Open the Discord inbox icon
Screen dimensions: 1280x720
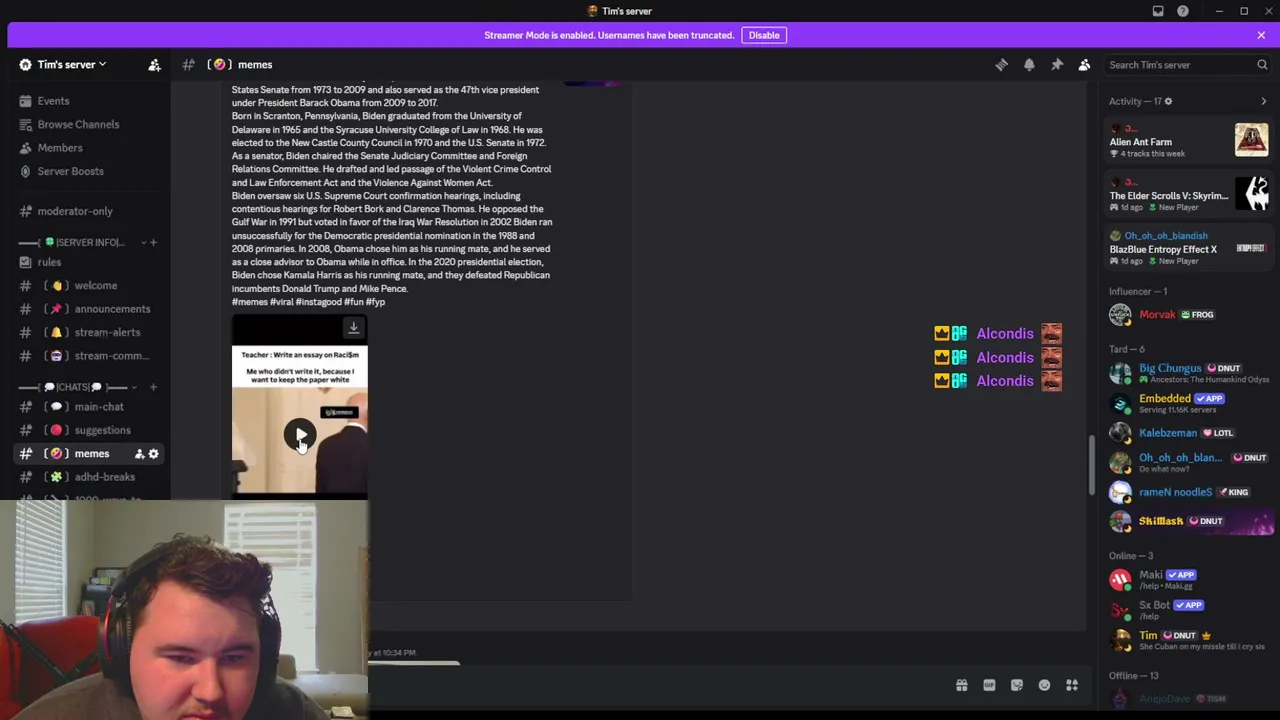tap(1158, 11)
